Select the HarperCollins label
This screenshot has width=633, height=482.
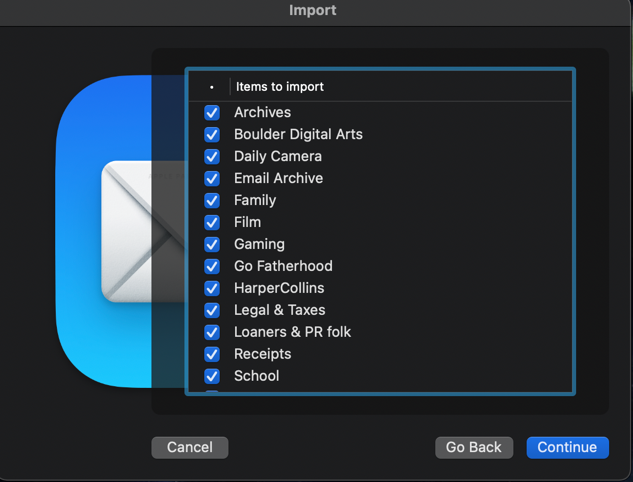[279, 288]
